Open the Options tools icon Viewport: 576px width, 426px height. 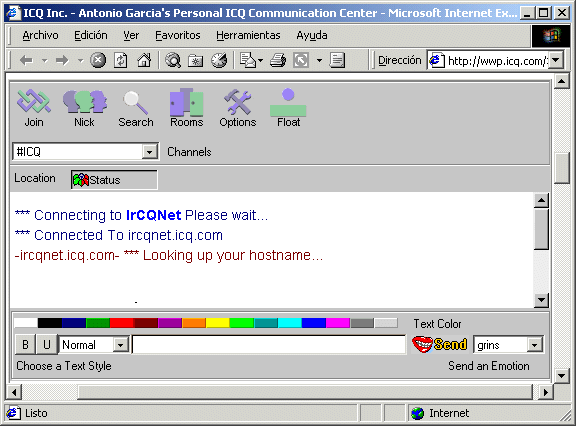[238, 102]
